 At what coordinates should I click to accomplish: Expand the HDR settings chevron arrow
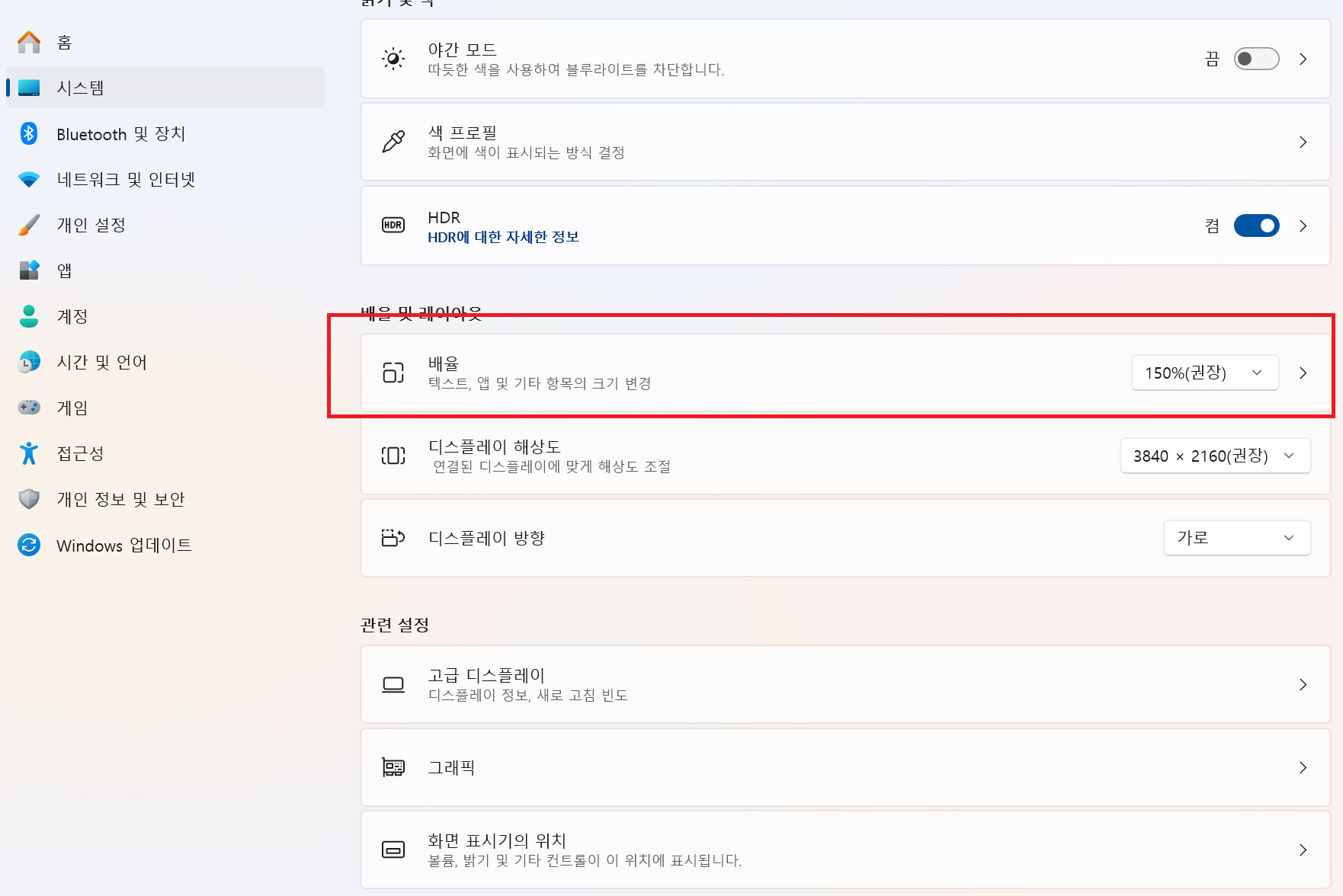(1303, 226)
